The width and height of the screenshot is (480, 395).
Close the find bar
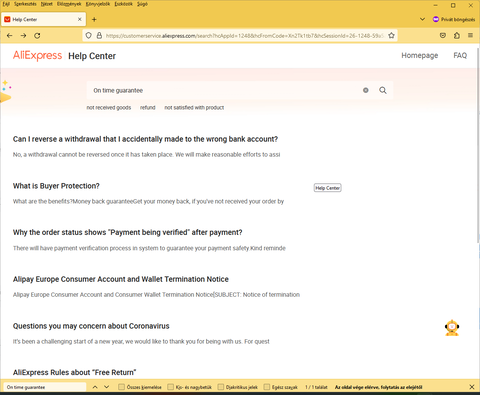tap(472, 387)
